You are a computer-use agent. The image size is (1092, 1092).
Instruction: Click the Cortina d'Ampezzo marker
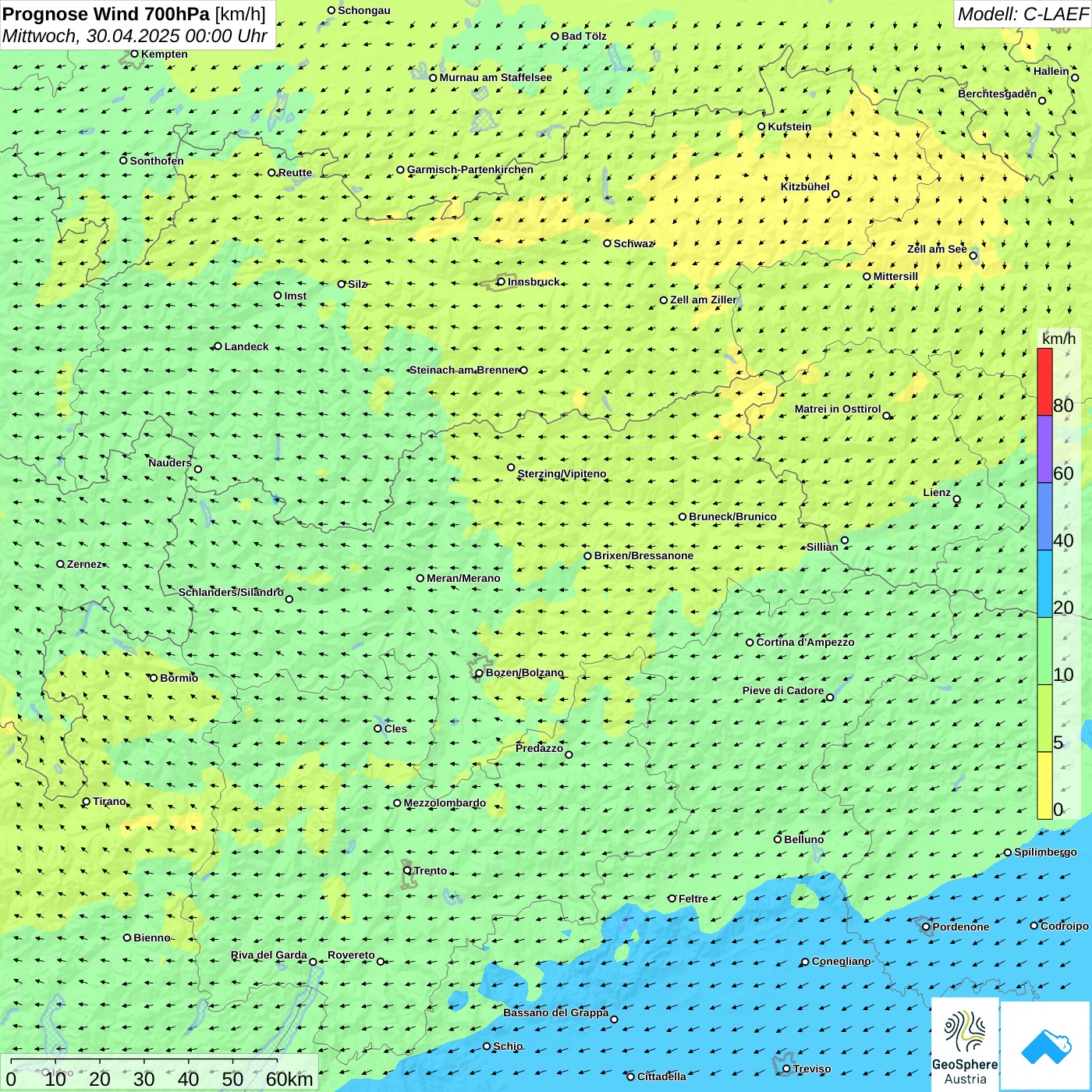(750, 643)
